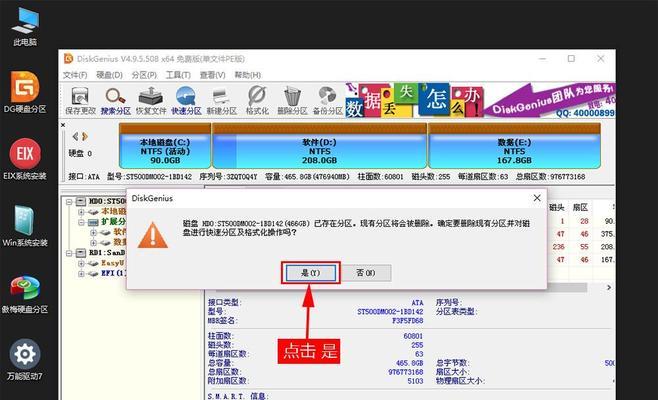Go to next disk arrow
Screen dimensions: 658x400
(85, 136)
